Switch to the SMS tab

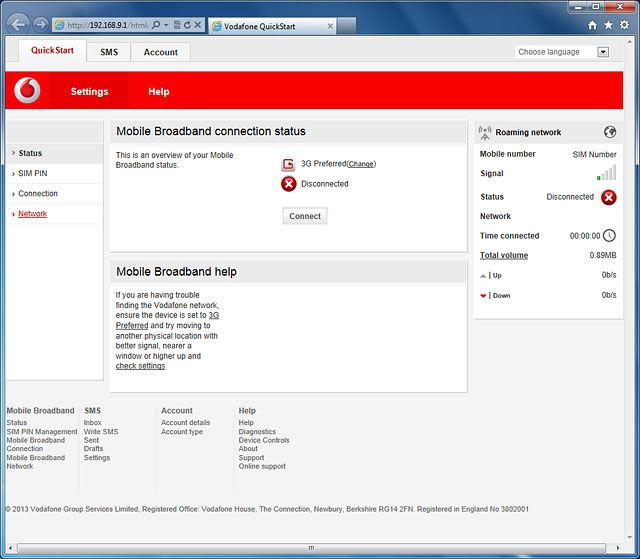pyautogui.click(x=108, y=52)
